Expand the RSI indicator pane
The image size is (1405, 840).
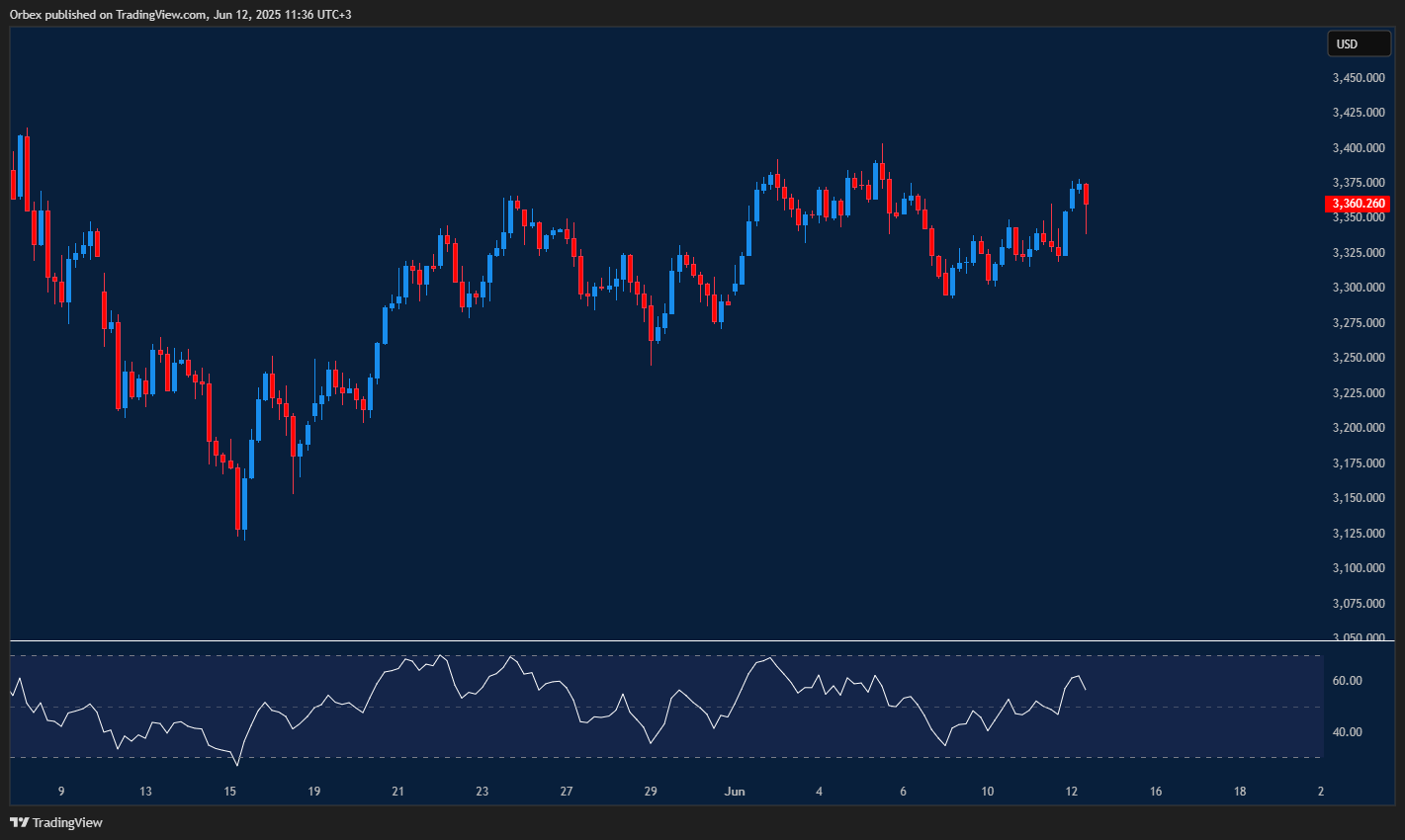662,641
